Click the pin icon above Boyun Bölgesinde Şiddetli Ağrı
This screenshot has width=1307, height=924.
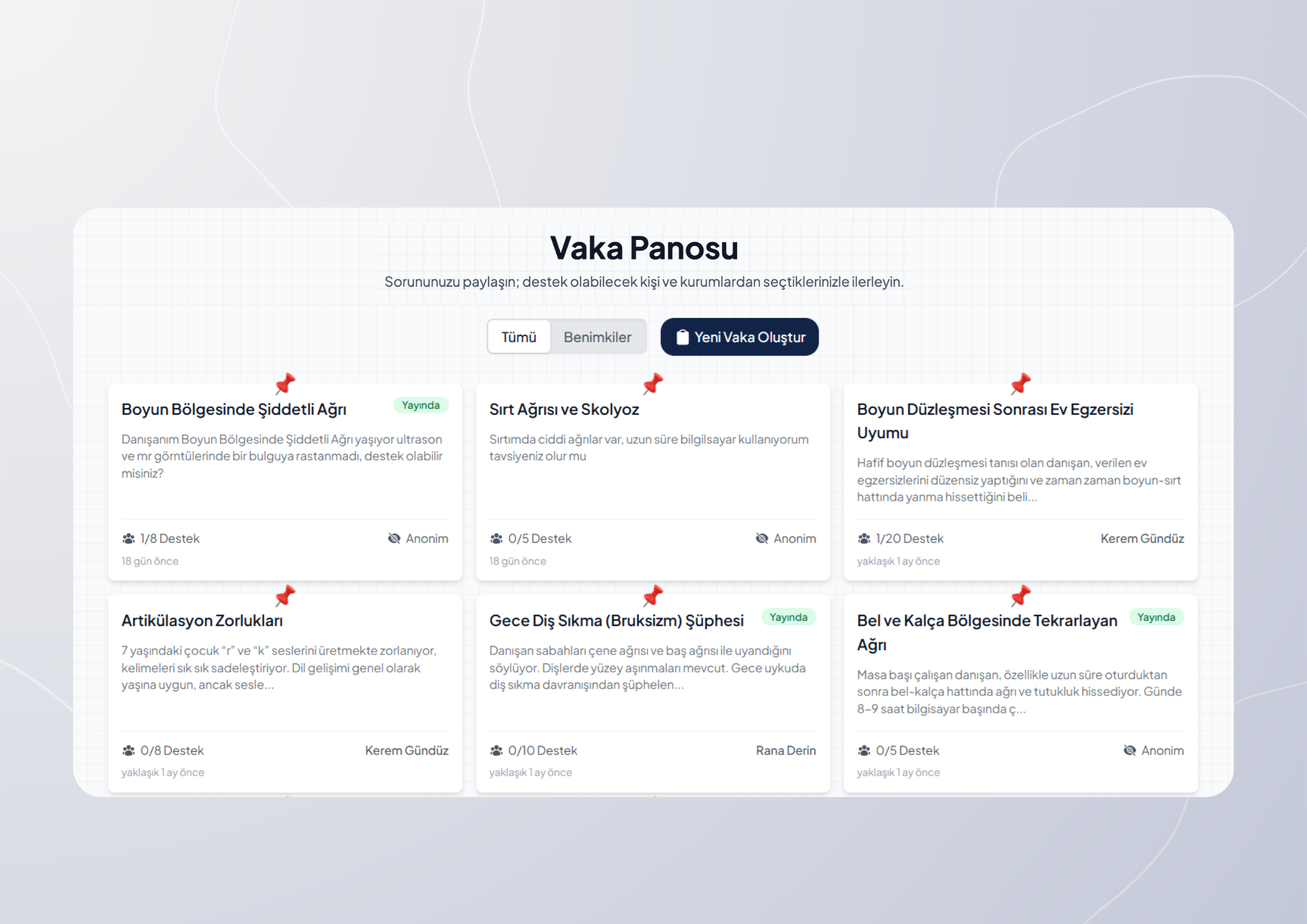(285, 384)
